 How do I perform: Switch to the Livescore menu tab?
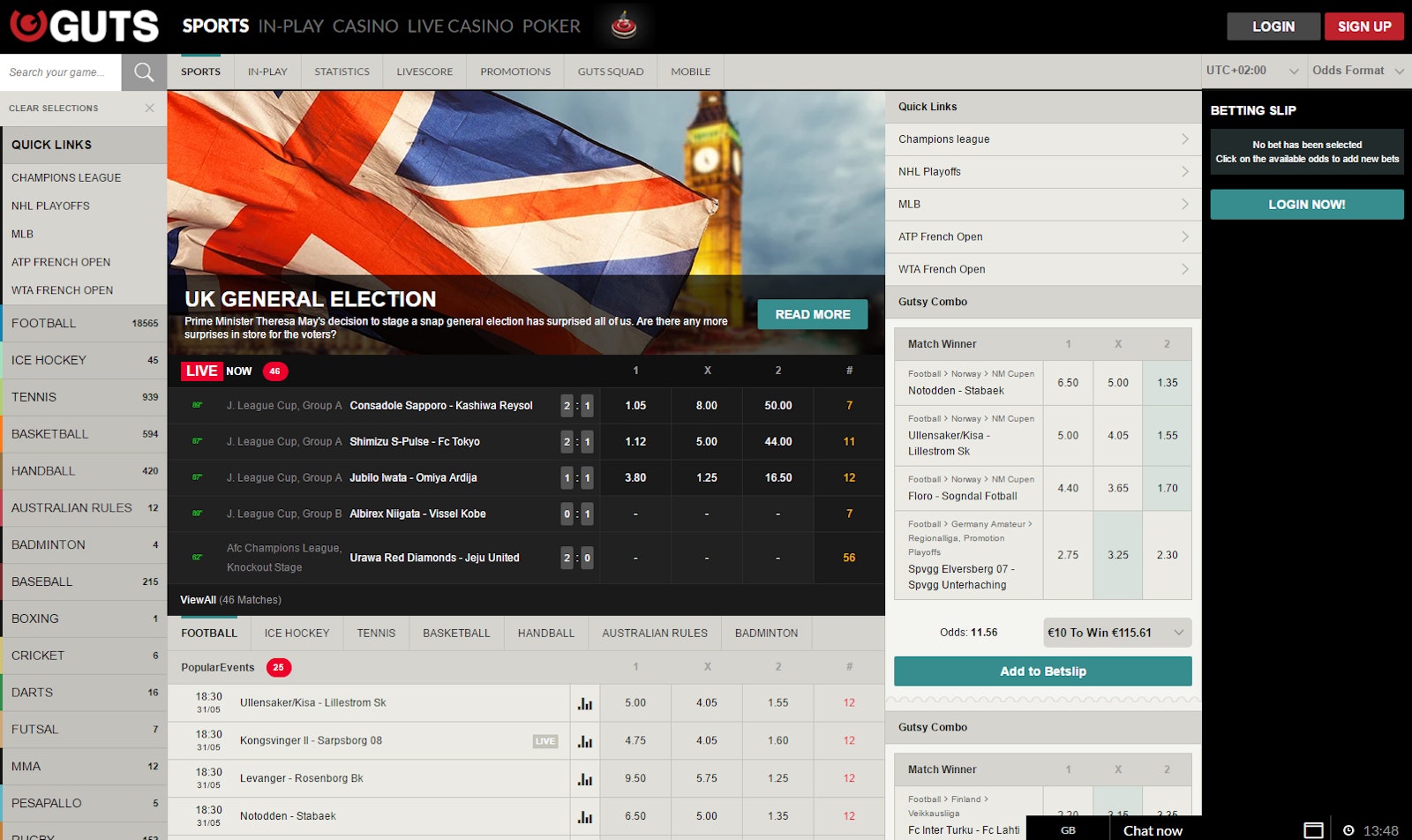click(x=424, y=72)
